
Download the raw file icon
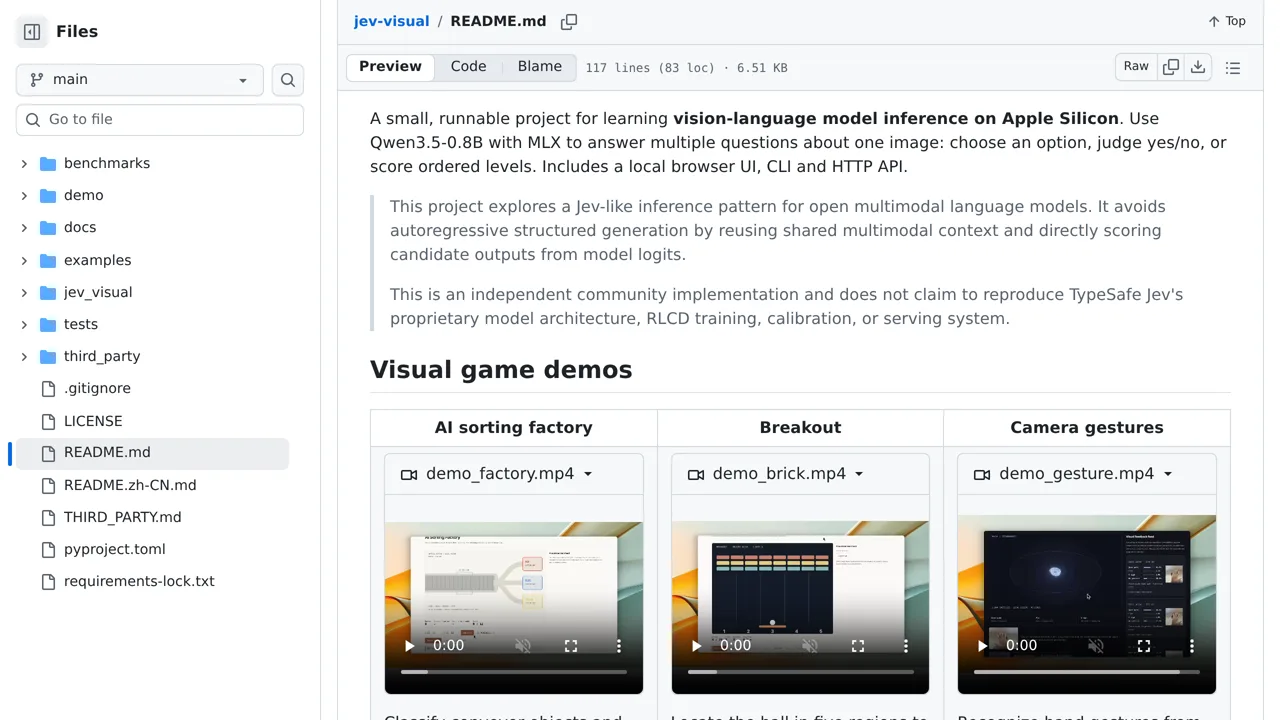click(1198, 67)
